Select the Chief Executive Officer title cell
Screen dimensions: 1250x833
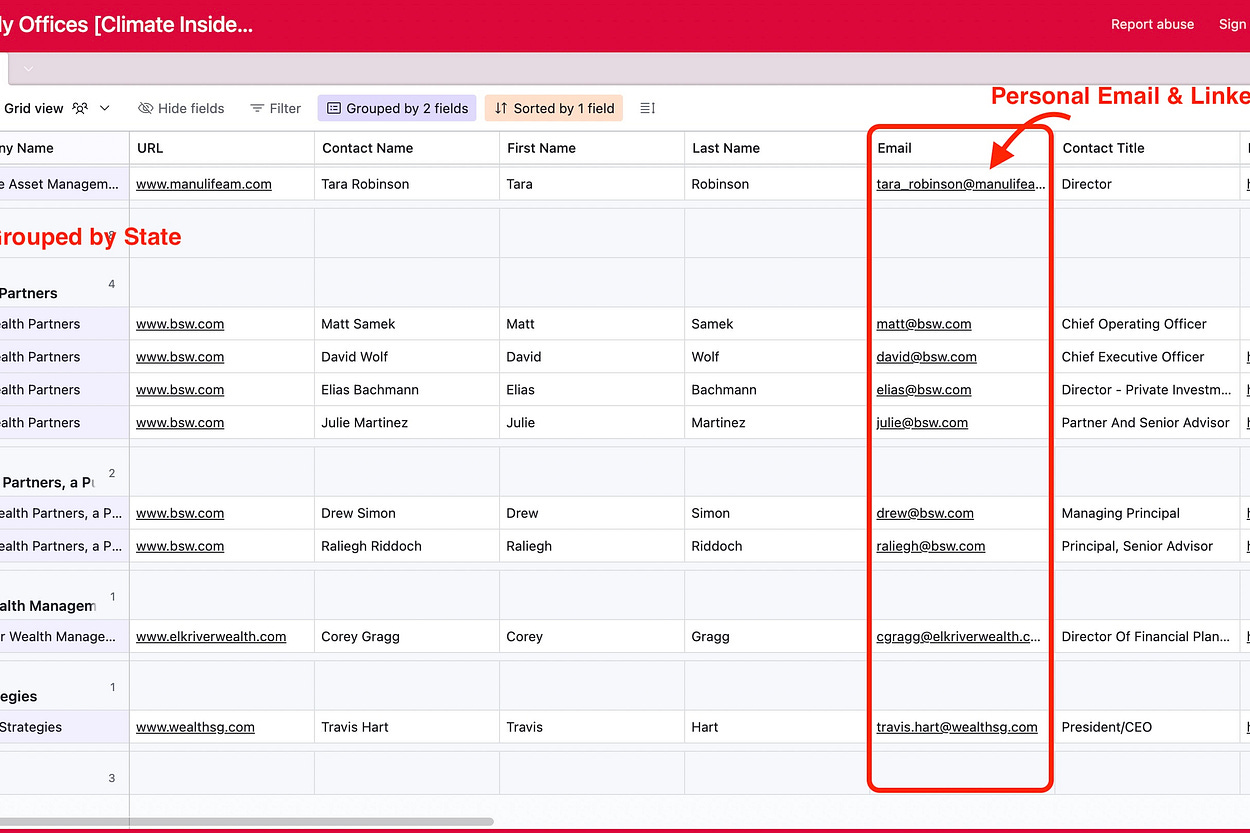(1147, 357)
